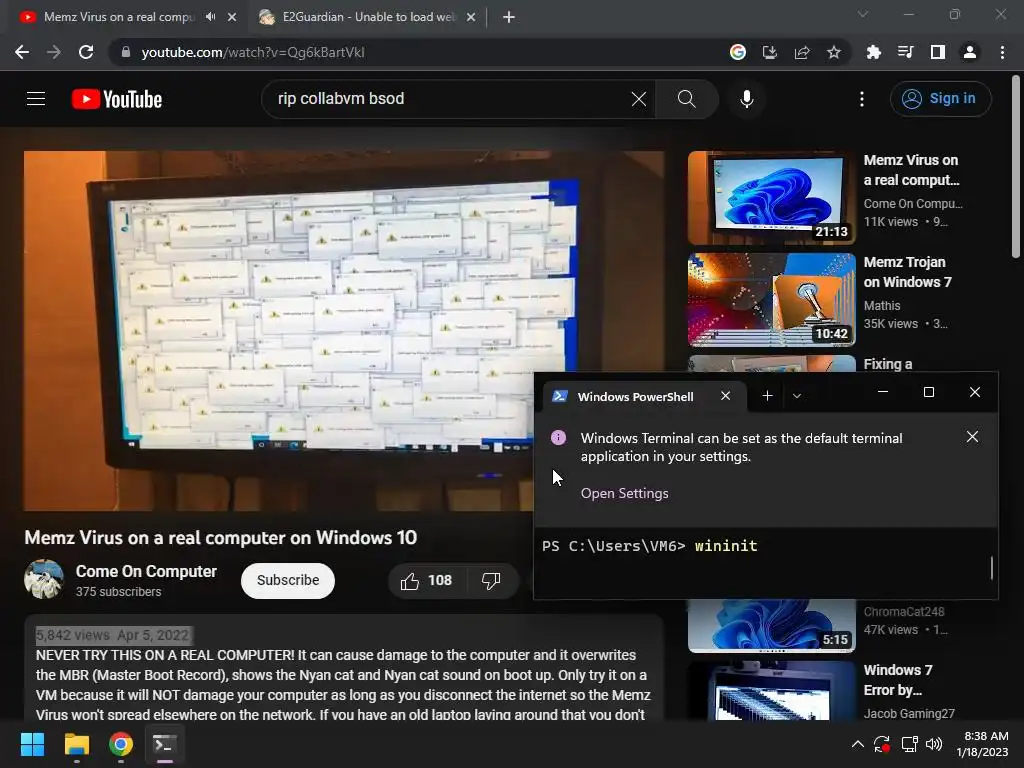Open Chrome extensions puzzle icon
Image resolution: width=1024 pixels, height=768 pixels.
coord(873,52)
